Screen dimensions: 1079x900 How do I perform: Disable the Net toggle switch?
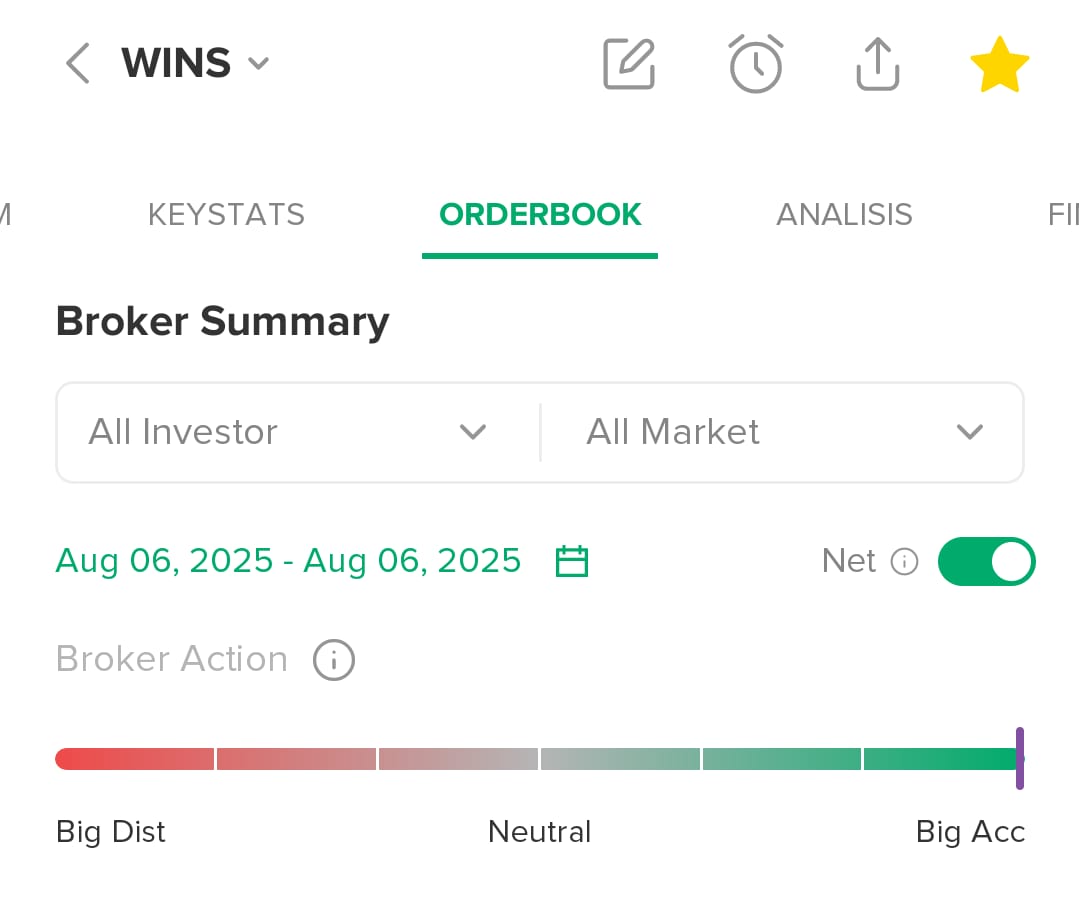point(986,561)
